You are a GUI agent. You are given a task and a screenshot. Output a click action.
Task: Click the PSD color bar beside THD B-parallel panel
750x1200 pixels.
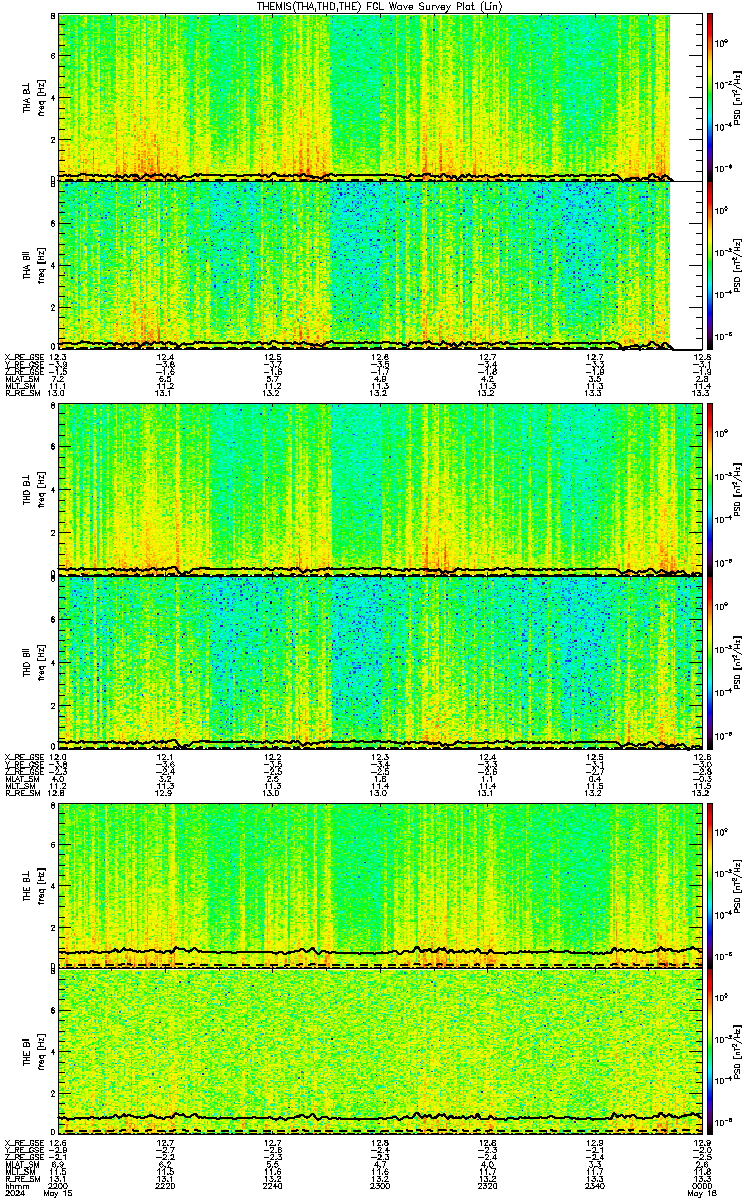pos(709,662)
